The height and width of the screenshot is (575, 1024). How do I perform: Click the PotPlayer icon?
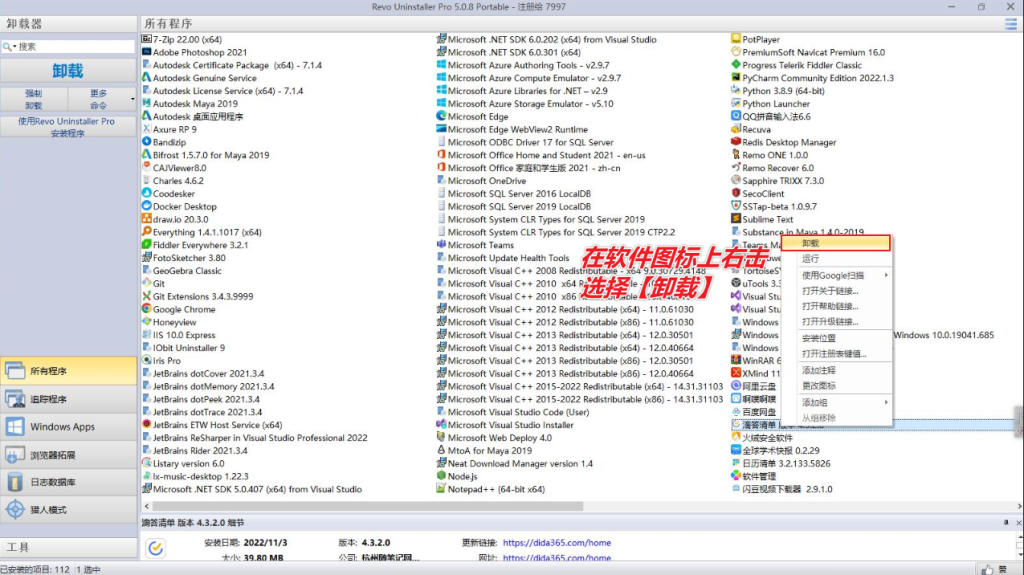736,39
